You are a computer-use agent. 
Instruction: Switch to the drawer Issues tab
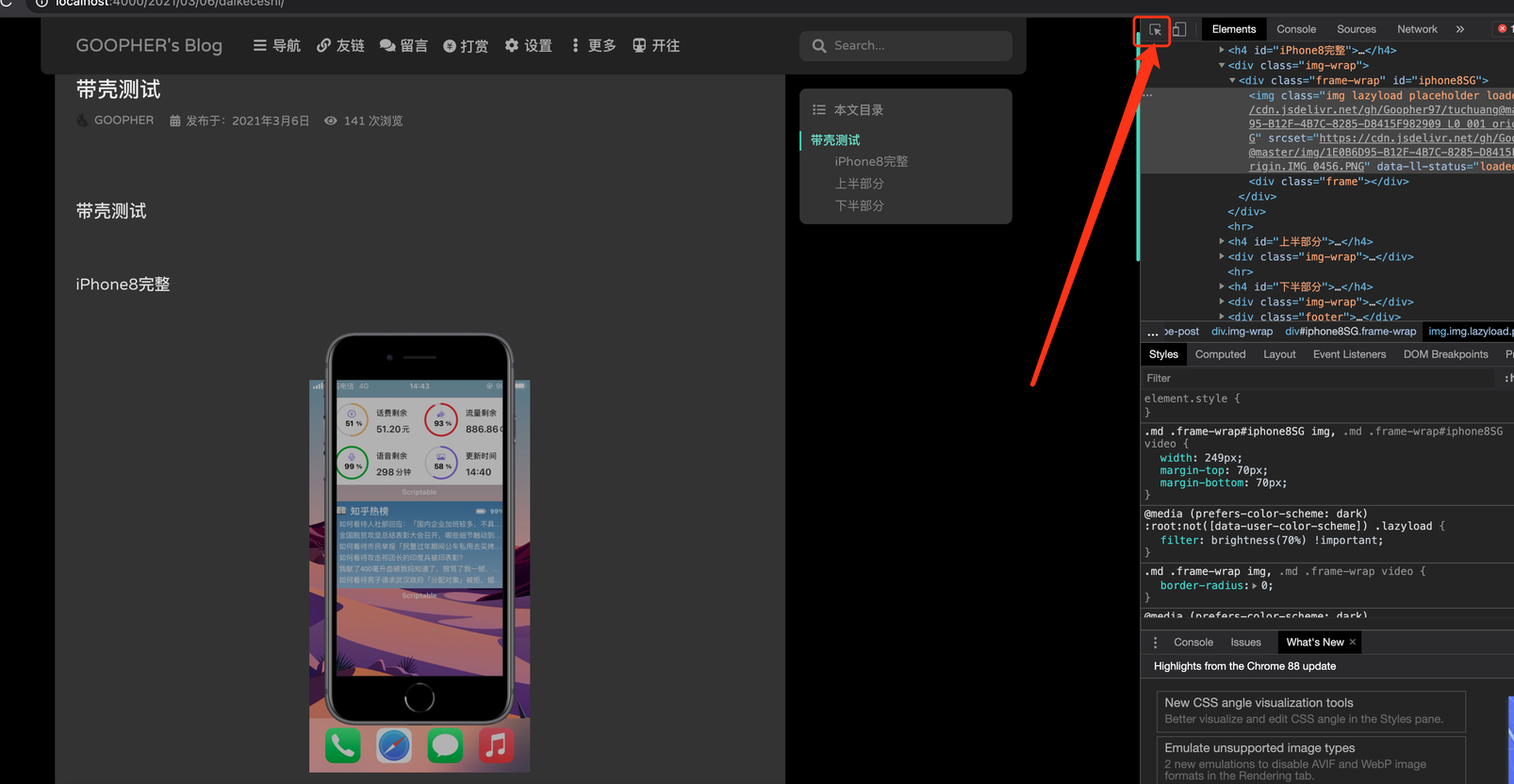[x=1245, y=643]
